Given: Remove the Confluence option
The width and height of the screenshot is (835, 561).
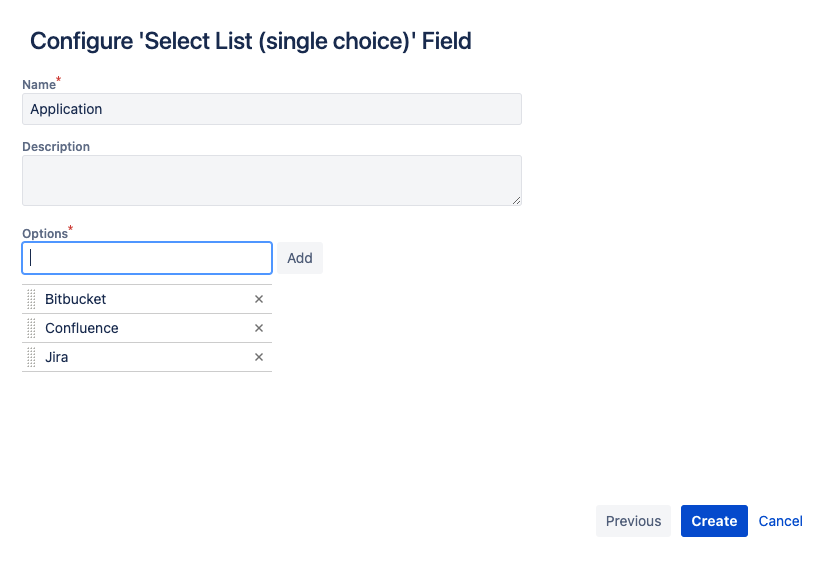Looking at the screenshot, I should click(259, 328).
